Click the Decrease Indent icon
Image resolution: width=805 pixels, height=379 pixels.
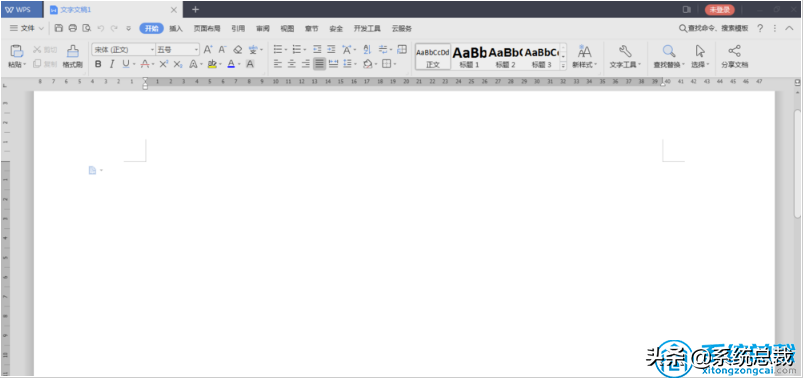click(x=317, y=49)
